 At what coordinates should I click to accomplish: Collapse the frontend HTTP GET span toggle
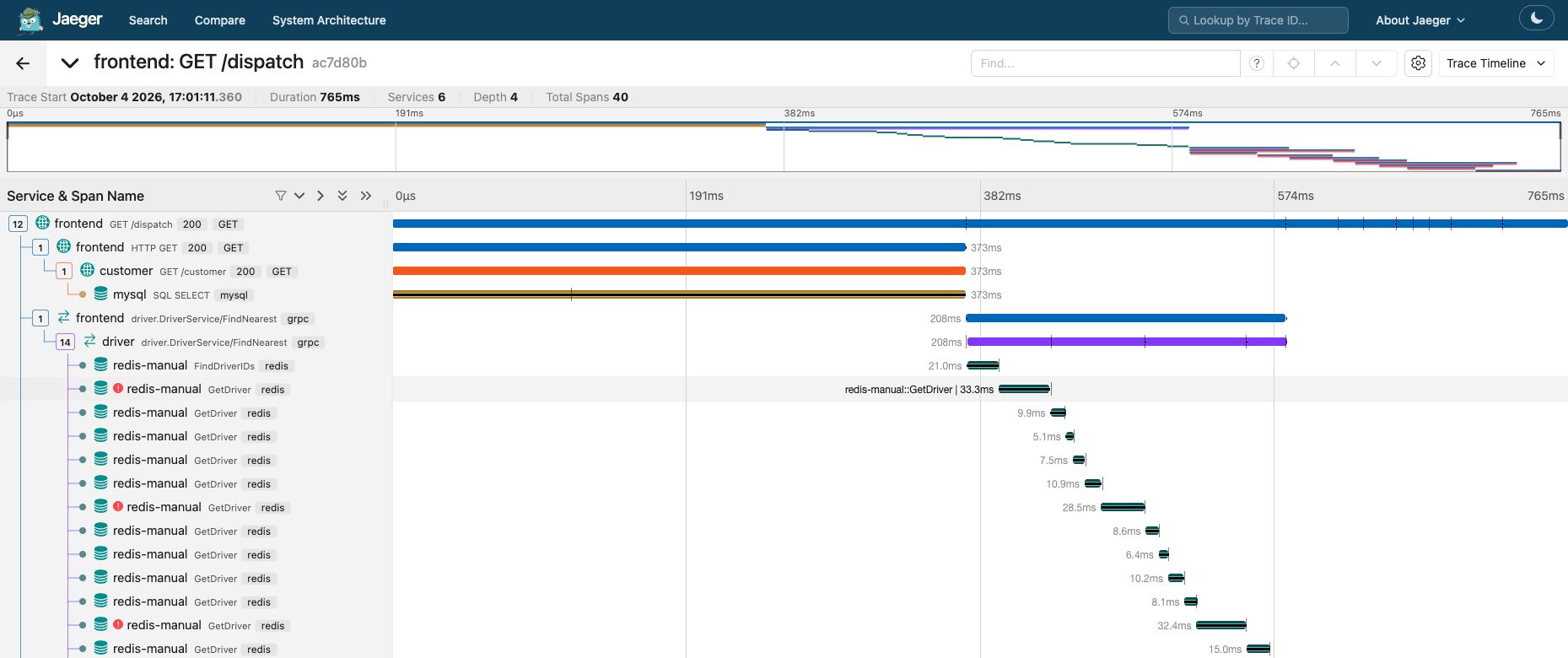tap(40, 247)
